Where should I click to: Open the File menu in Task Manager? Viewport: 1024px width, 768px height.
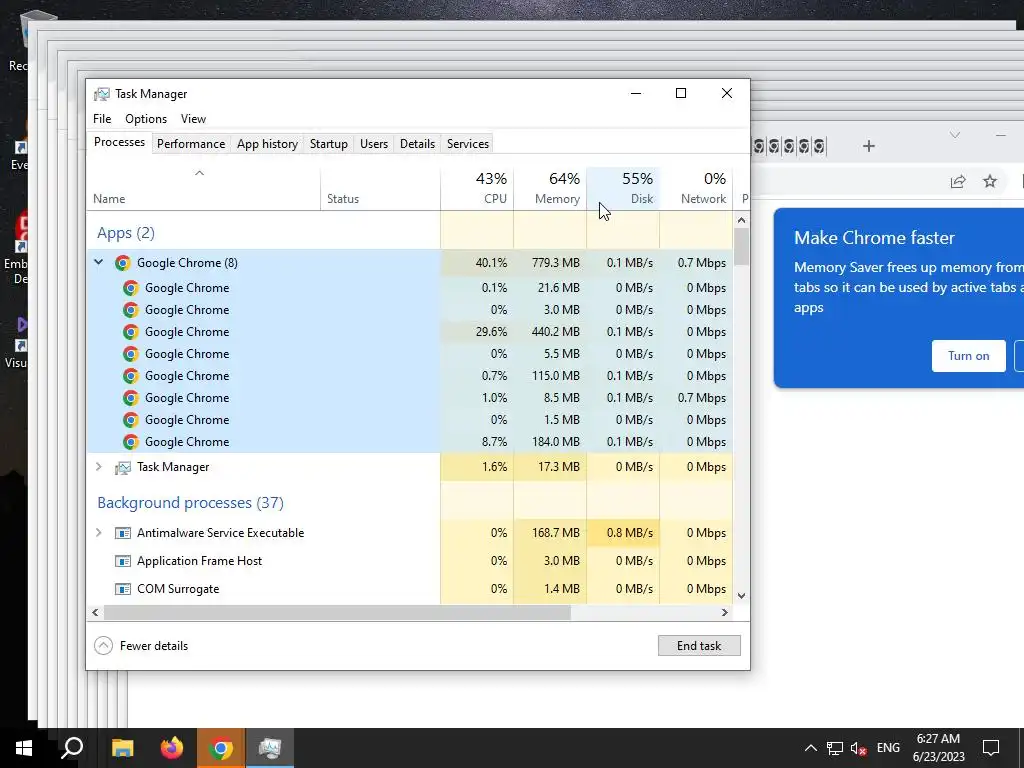(x=102, y=119)
